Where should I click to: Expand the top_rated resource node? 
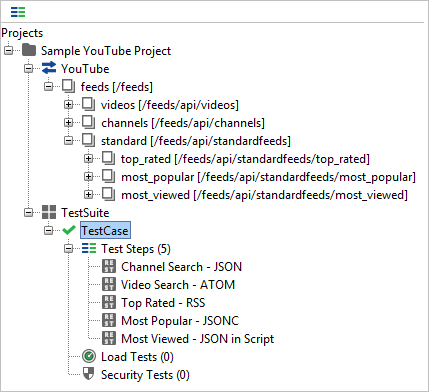[x=88, y=159]
